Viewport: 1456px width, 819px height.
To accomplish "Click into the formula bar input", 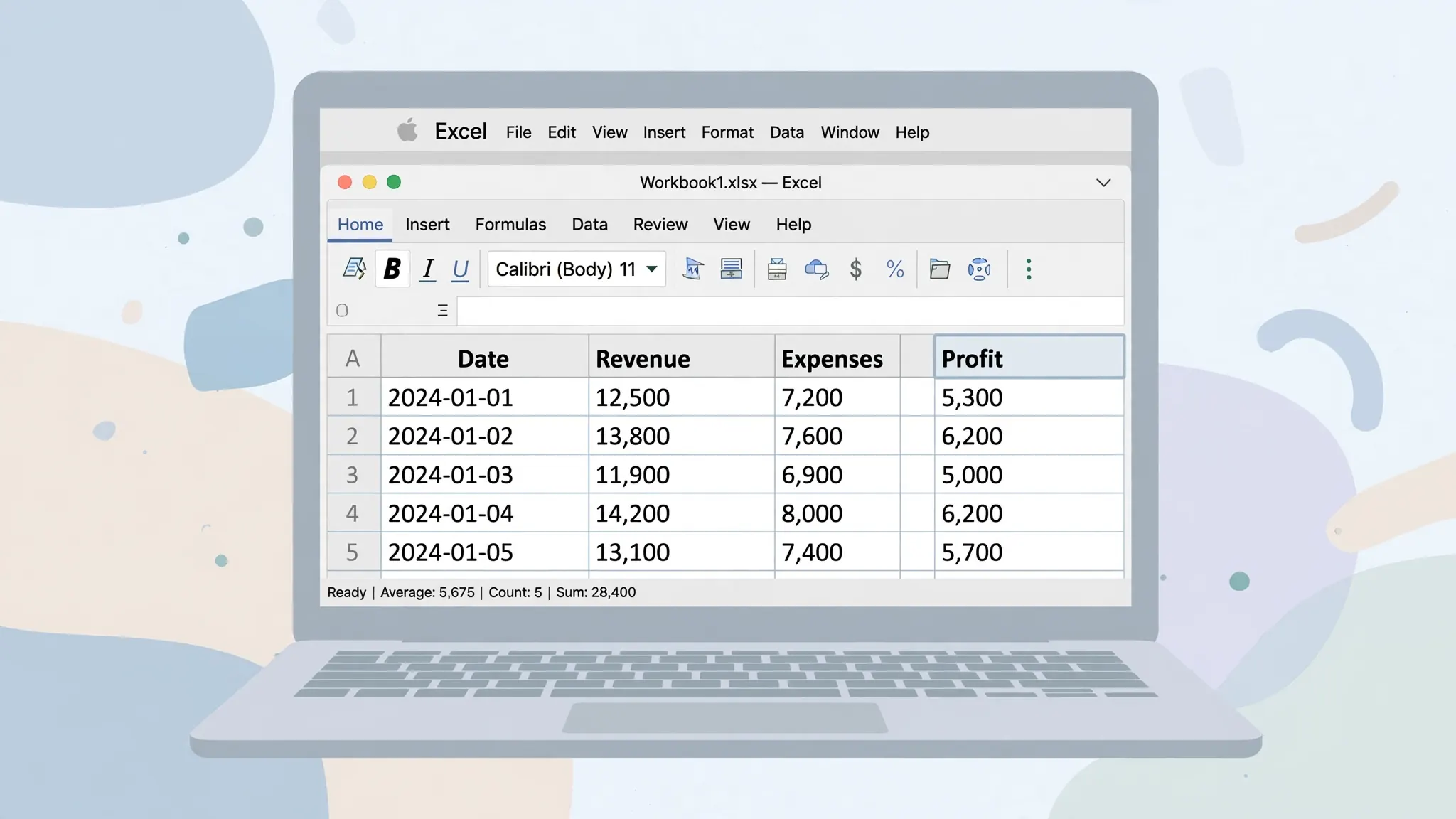I will (790, 311).
